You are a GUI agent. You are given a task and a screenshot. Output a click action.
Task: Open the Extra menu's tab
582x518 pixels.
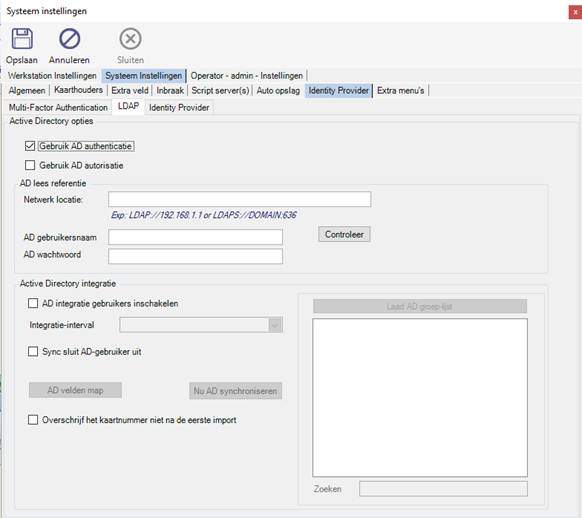(400, 91)
